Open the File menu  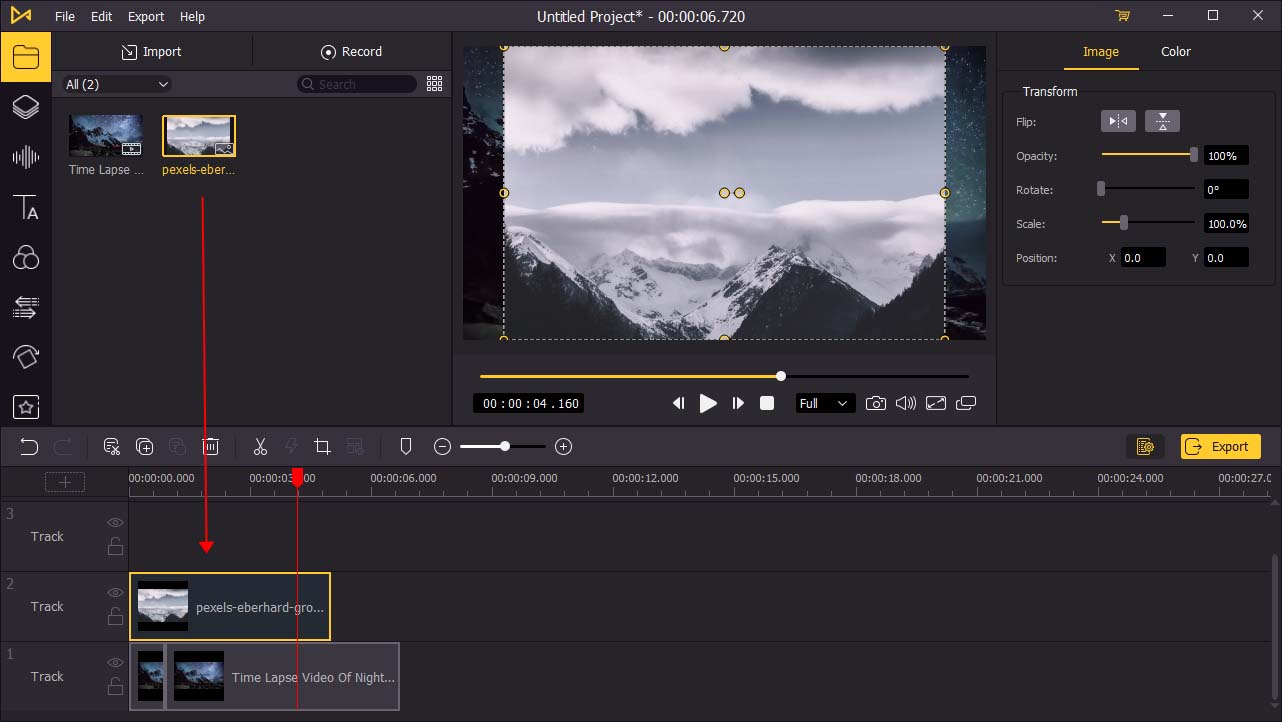(65, 16)
